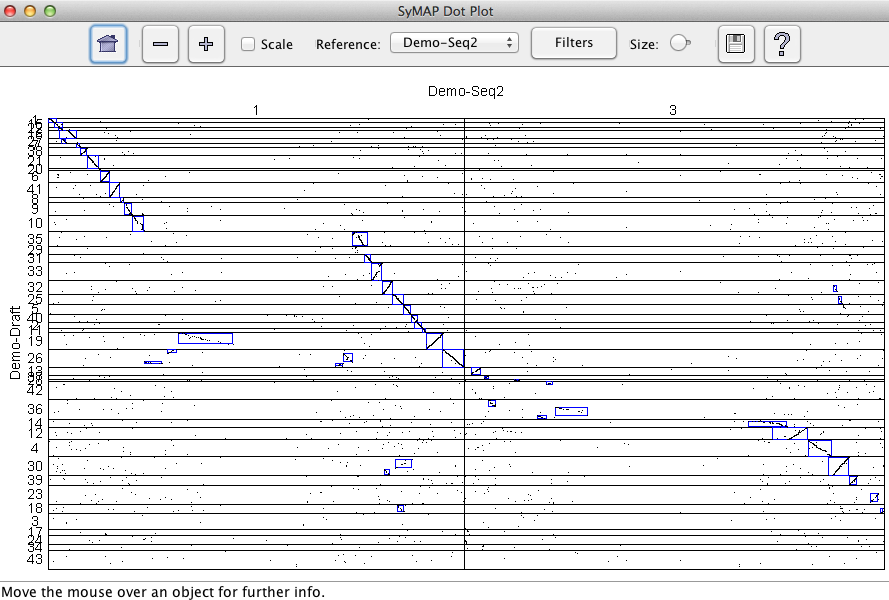
Task: Click row label 36
Action: pos(35,409)
